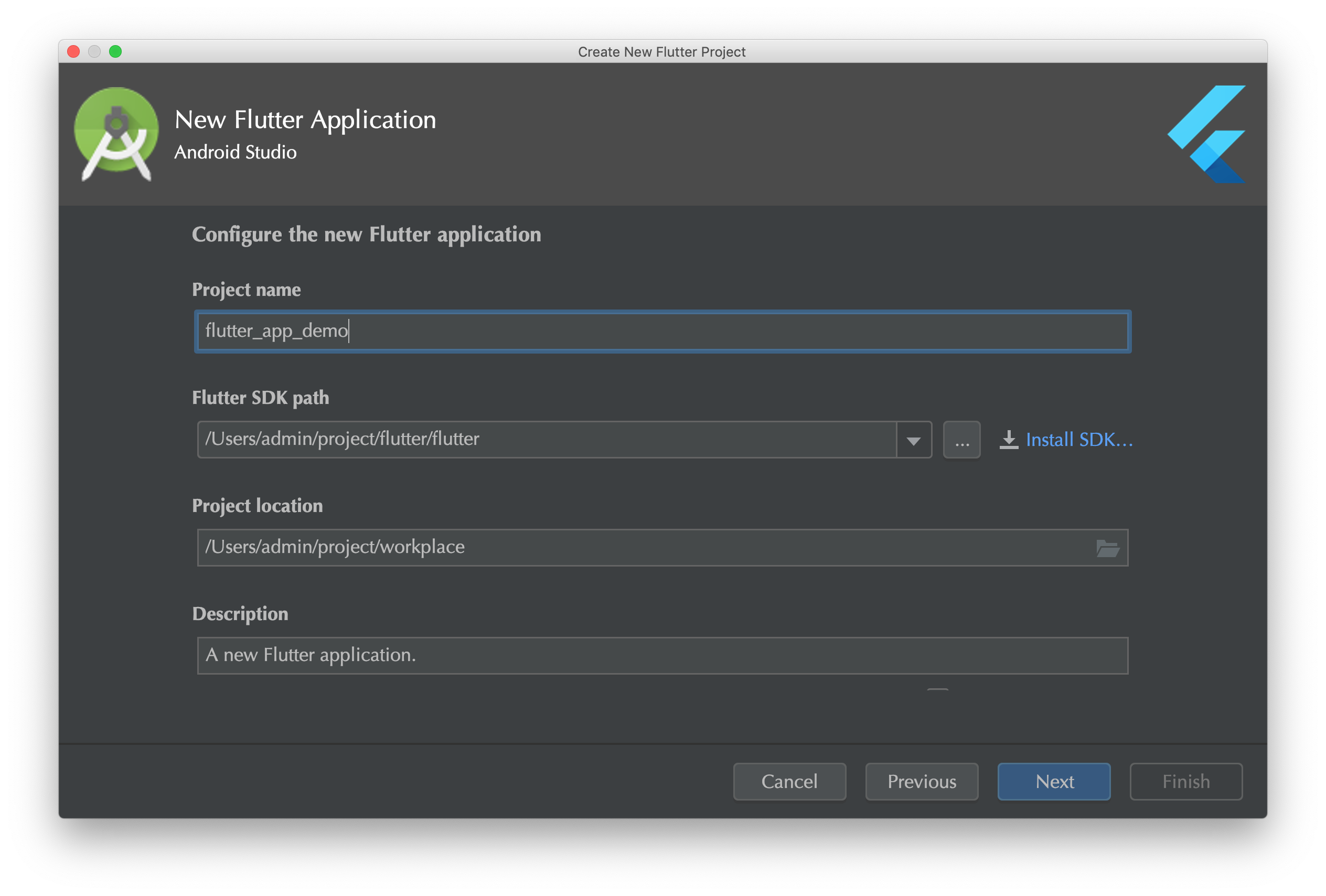Click the Install SDK download icon
Viewport: 1326px width, 896px height.
(1004, 439)
